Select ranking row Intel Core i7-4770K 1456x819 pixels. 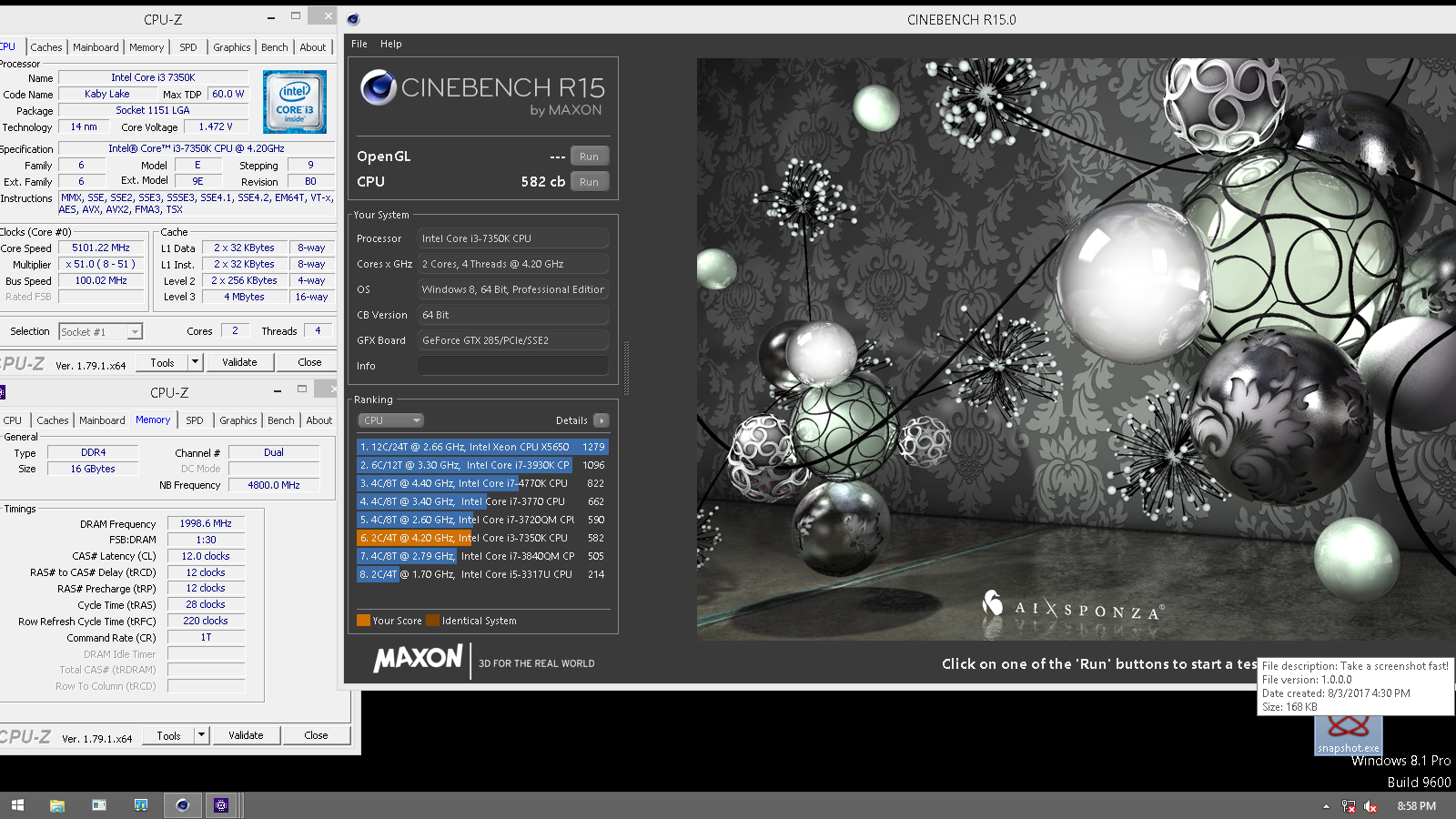482,483
